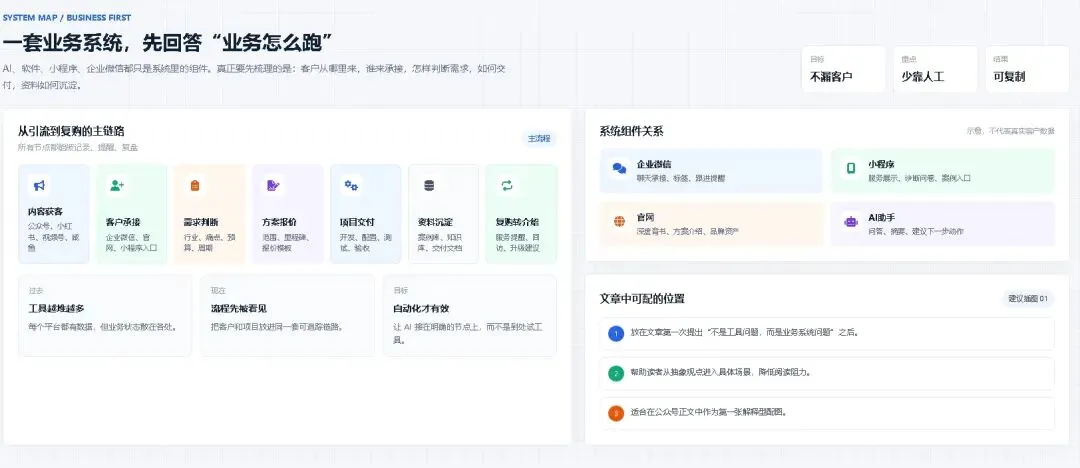Click the 文章中可配的位置 heading
Image resolution: width=1080 pixels, height=468 pixels.
tap(642, 299)
